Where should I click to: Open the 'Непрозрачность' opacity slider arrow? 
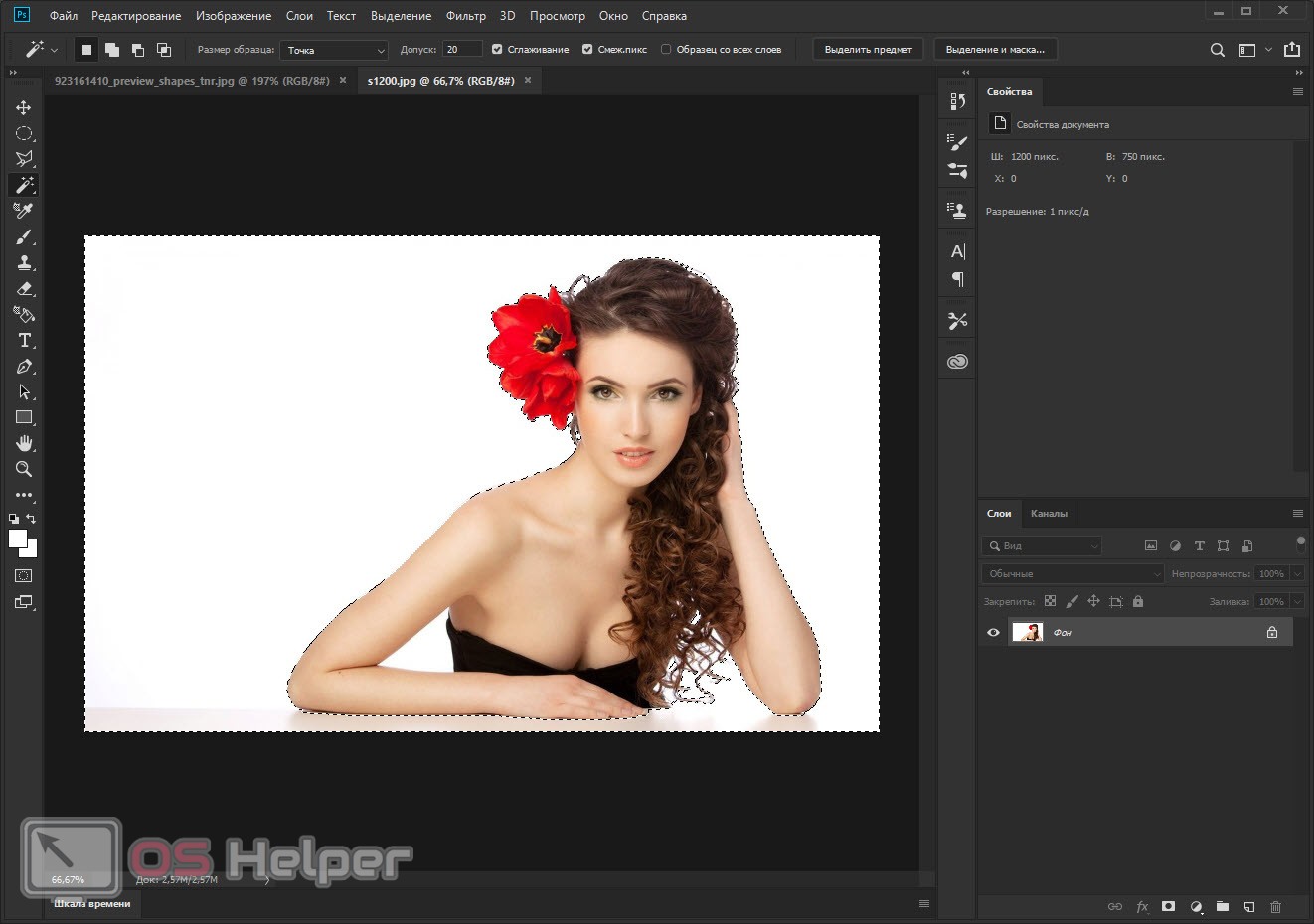[1297, 573]
